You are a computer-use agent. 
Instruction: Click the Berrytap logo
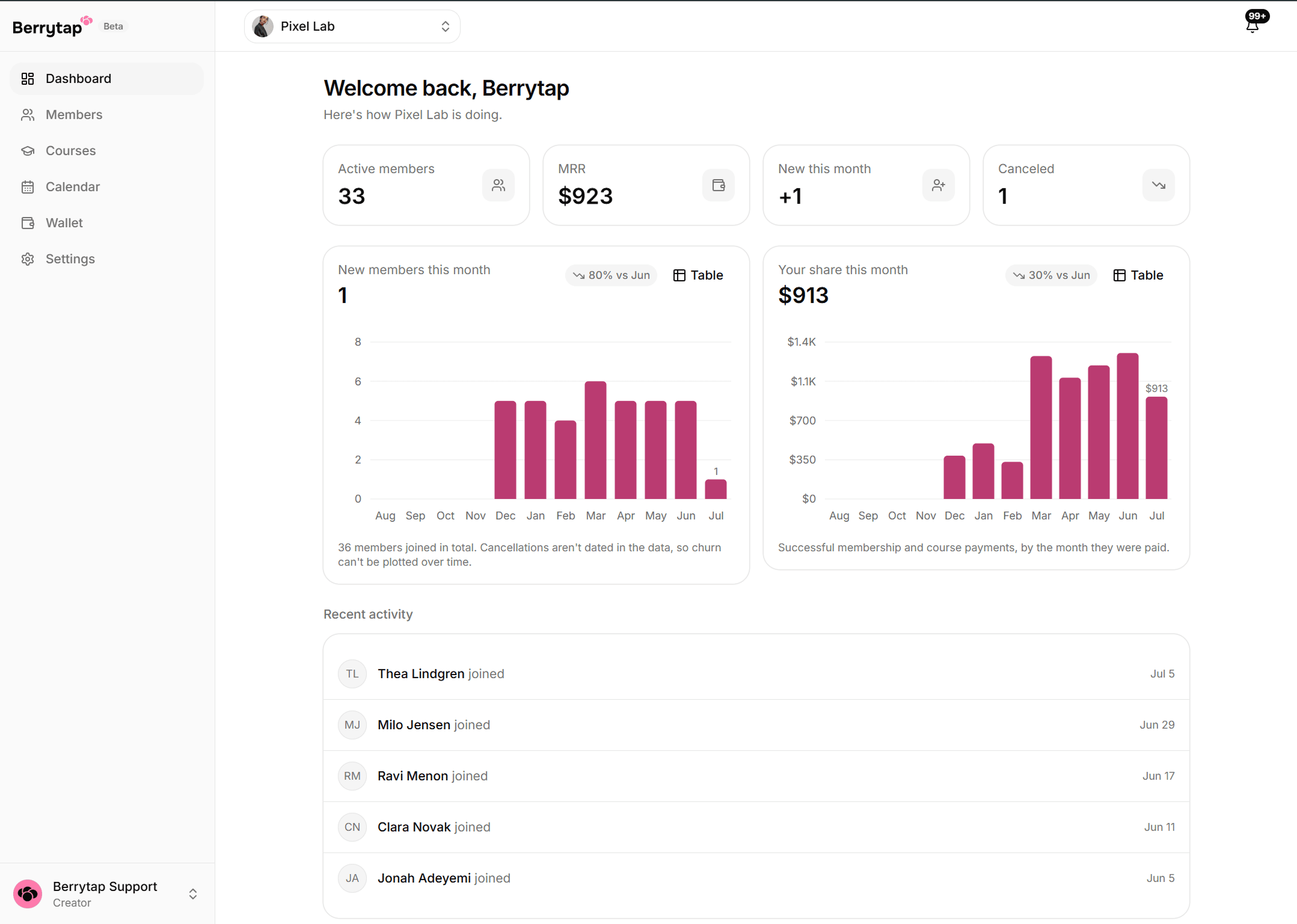(52, 26)
